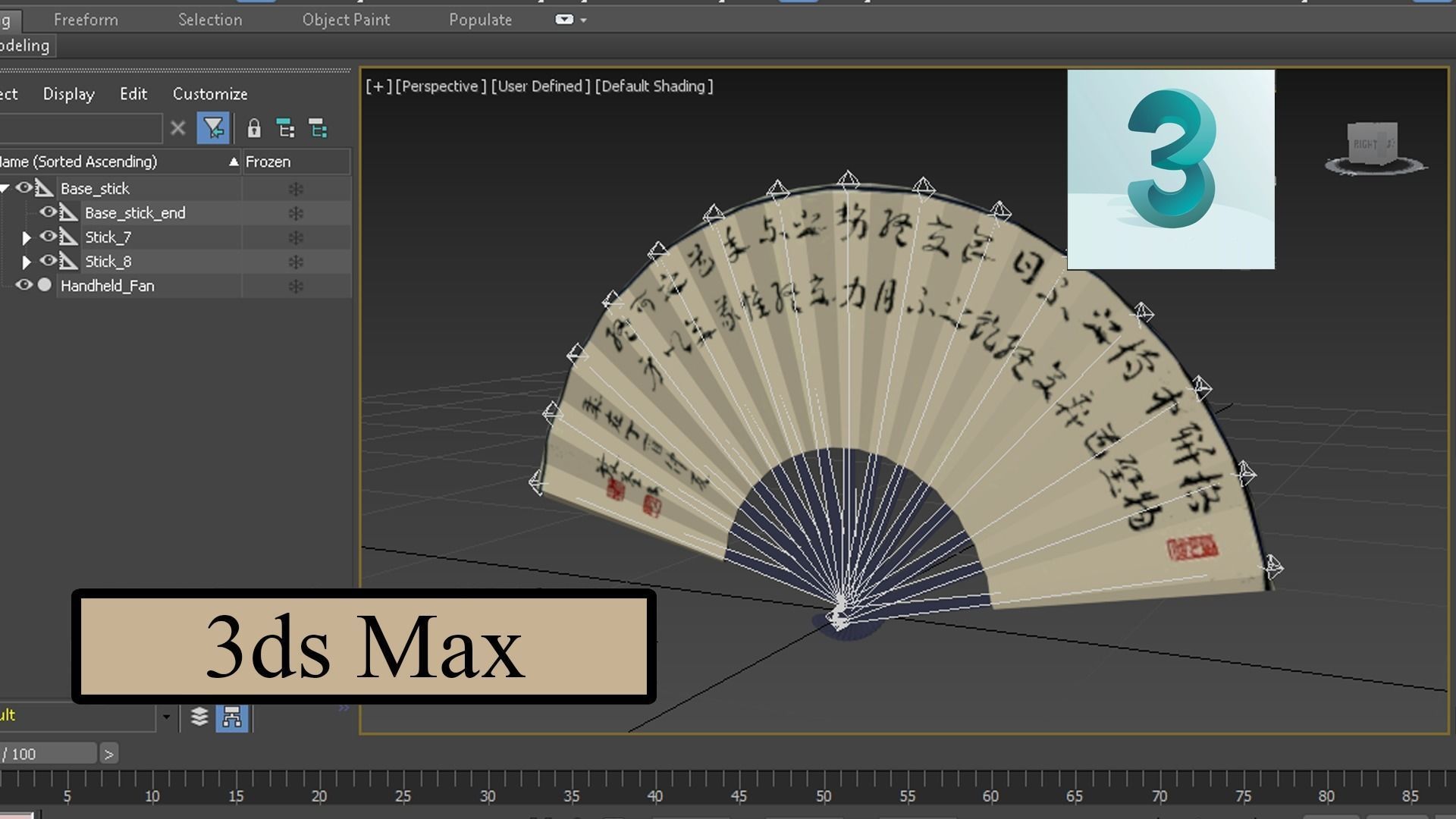Click the Sort by Hierarchy icon
Image resolution: width=1456 pixels, height=819 pixels.
coord(232,717)
